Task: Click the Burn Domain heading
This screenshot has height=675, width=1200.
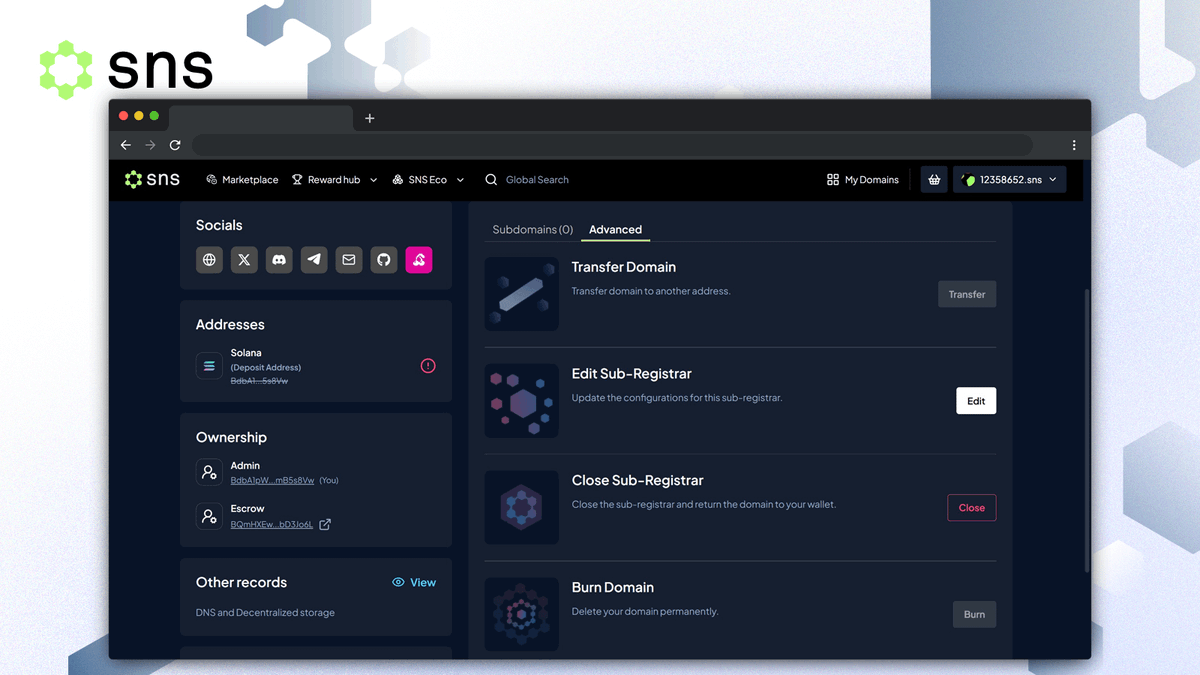Action: click(x=613, y=587)
